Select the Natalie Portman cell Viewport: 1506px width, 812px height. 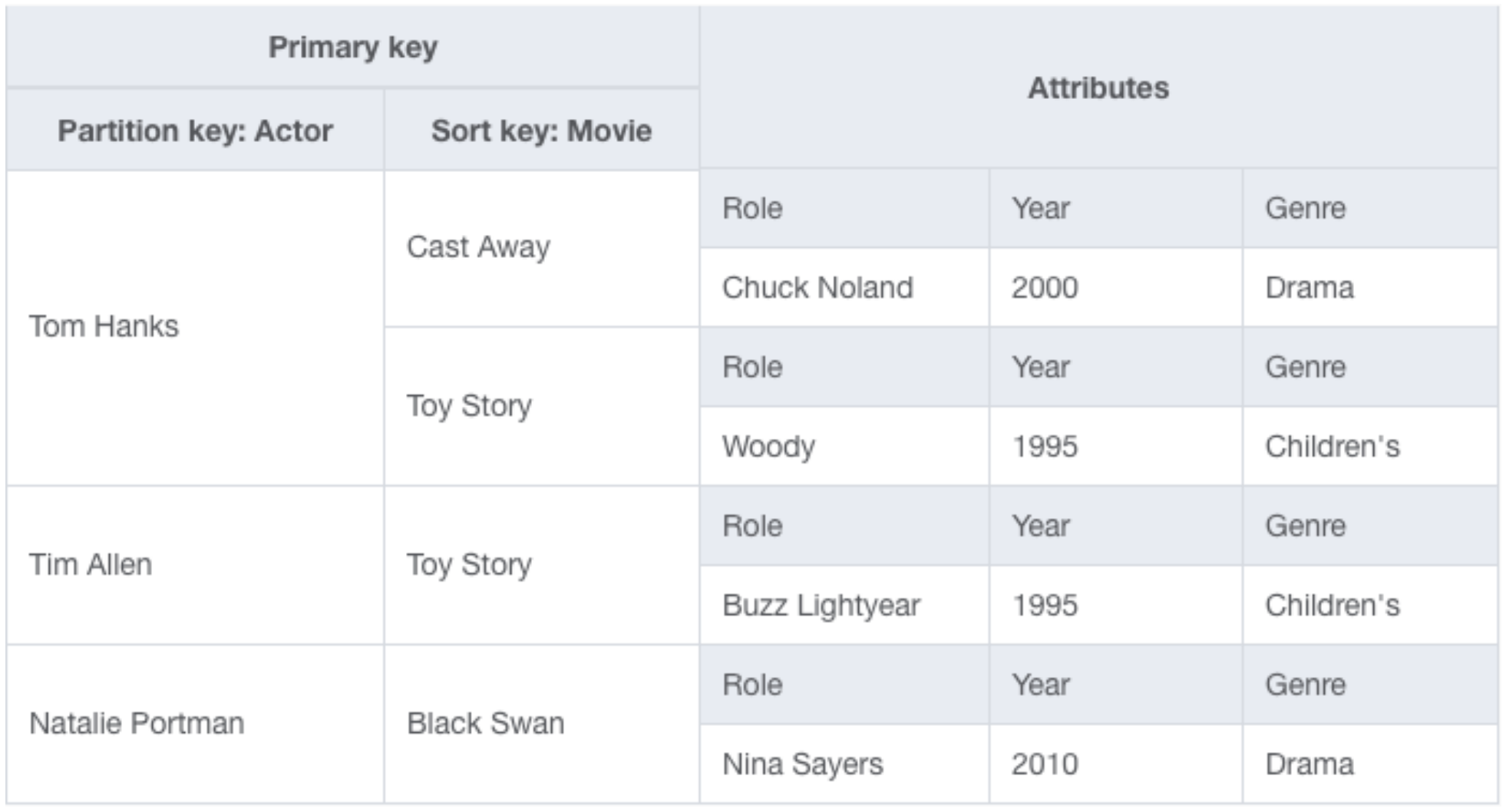[x=195, y=724]
